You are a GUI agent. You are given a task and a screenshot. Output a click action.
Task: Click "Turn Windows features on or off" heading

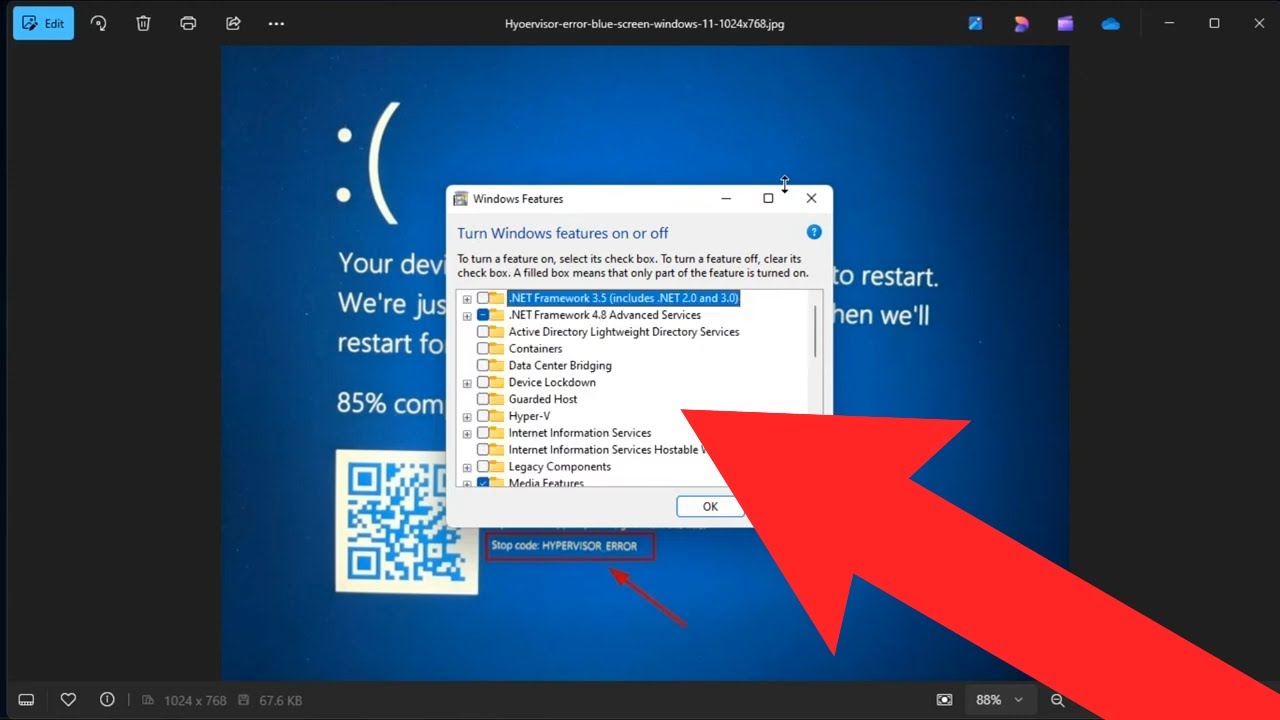click(563, 233)
